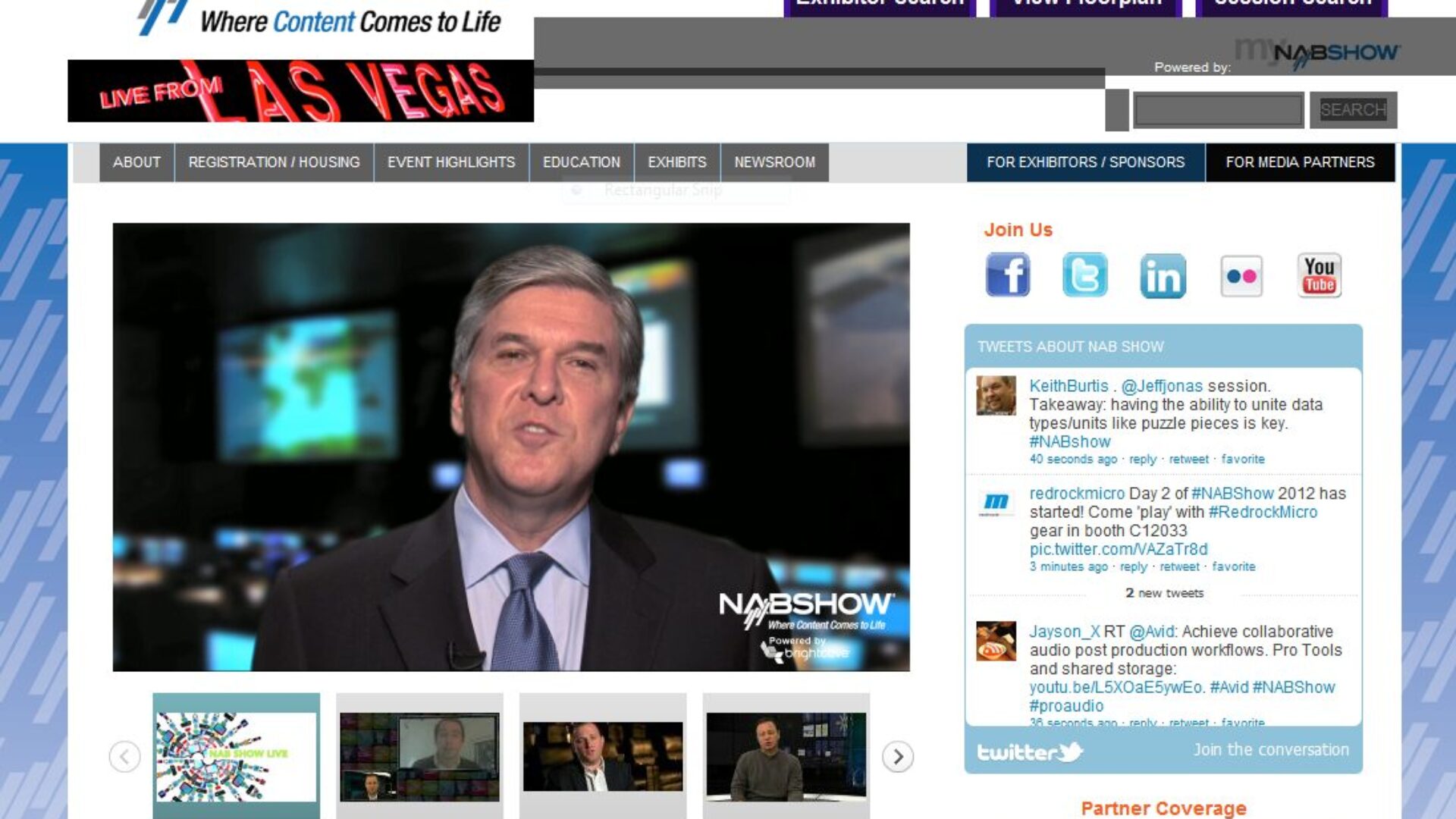Open the Flickr icon under Join Us
Viewport: 1456px width, 819px height.
pos(1242,275)
